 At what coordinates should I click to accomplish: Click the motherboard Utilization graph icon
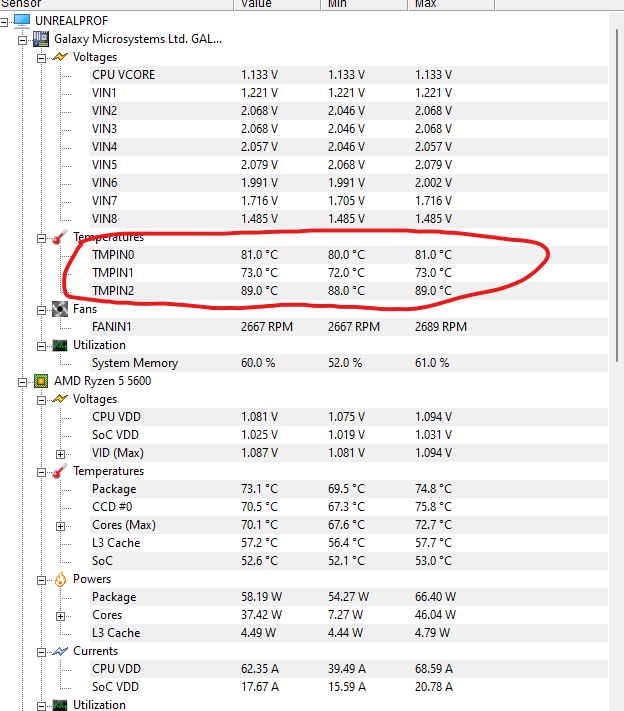60,346
